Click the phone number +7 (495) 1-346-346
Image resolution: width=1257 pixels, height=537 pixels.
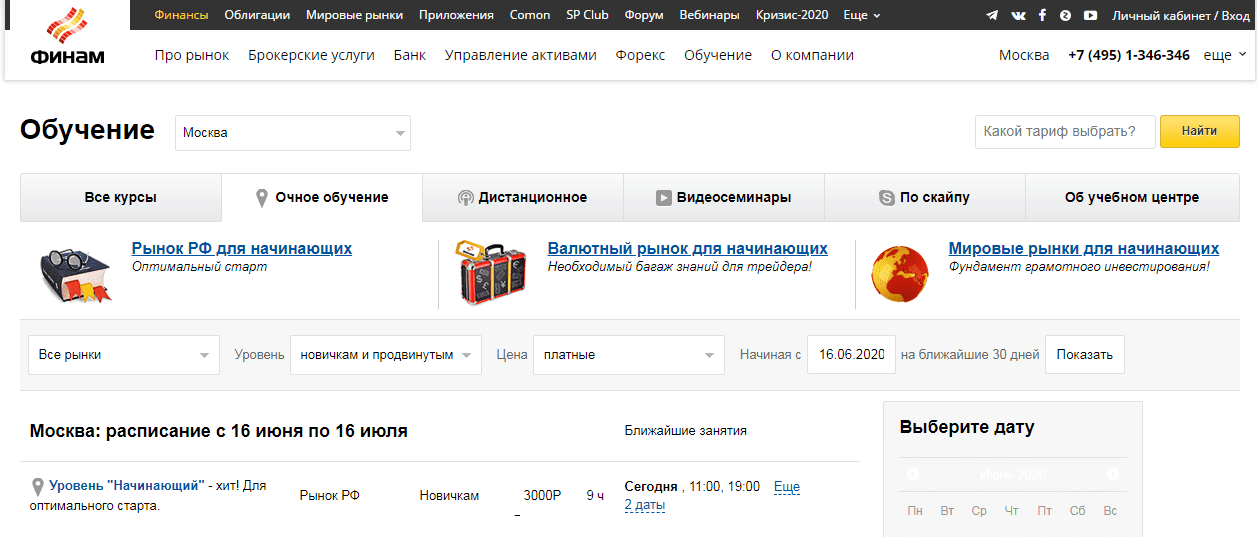(x=1129, y=55)
